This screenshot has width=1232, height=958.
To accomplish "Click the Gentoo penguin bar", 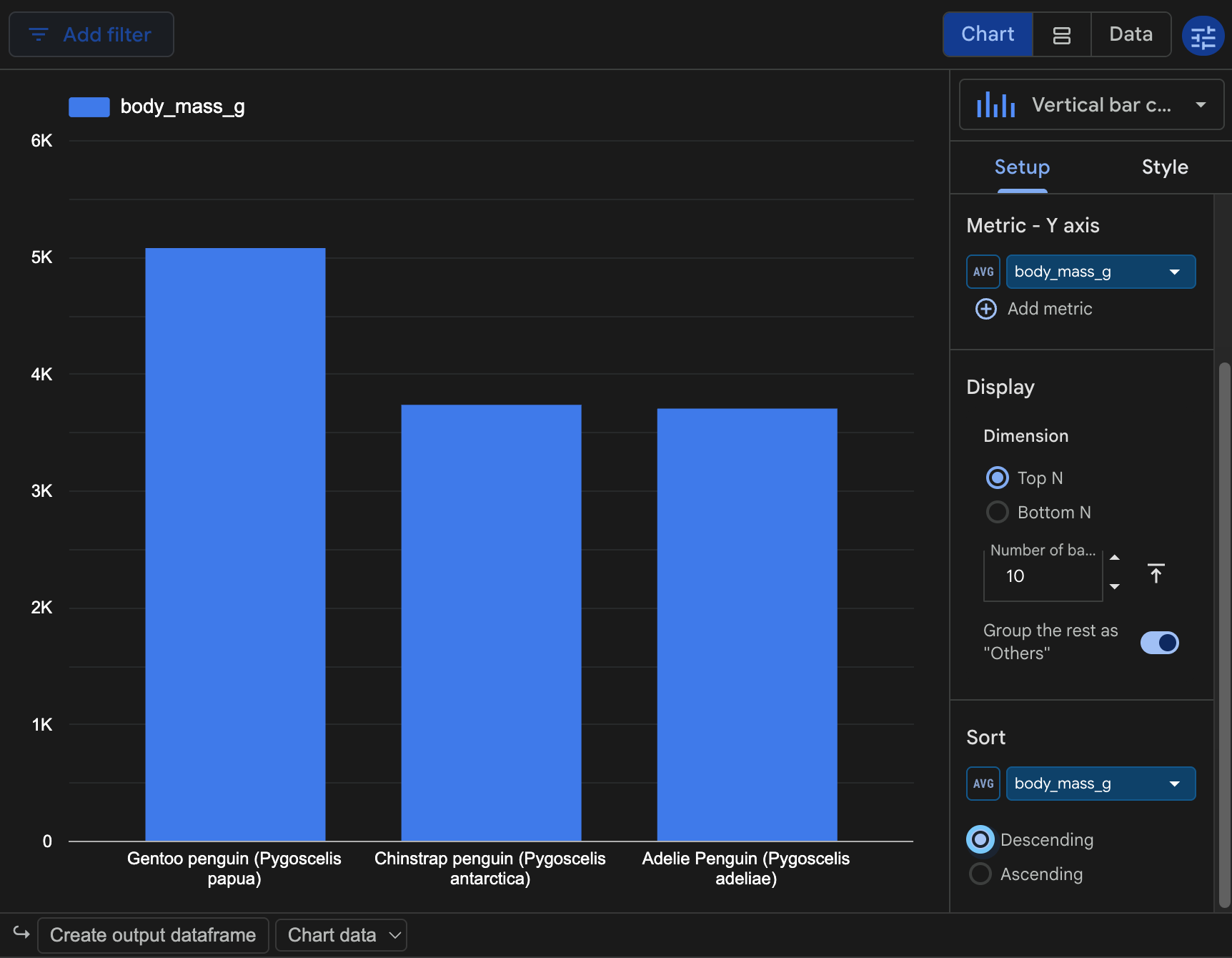I will (235, 545).
